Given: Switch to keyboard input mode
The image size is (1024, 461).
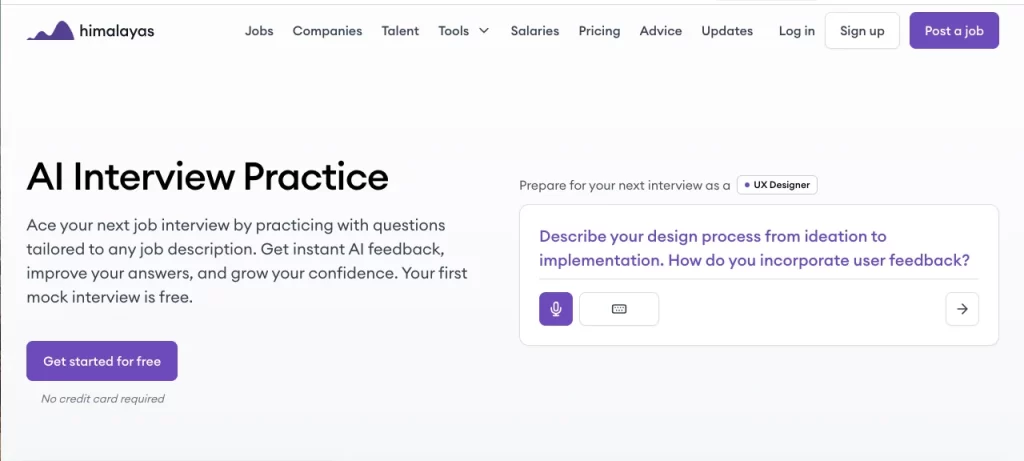Looking at the screenshot, I should [x=619, y=309].
